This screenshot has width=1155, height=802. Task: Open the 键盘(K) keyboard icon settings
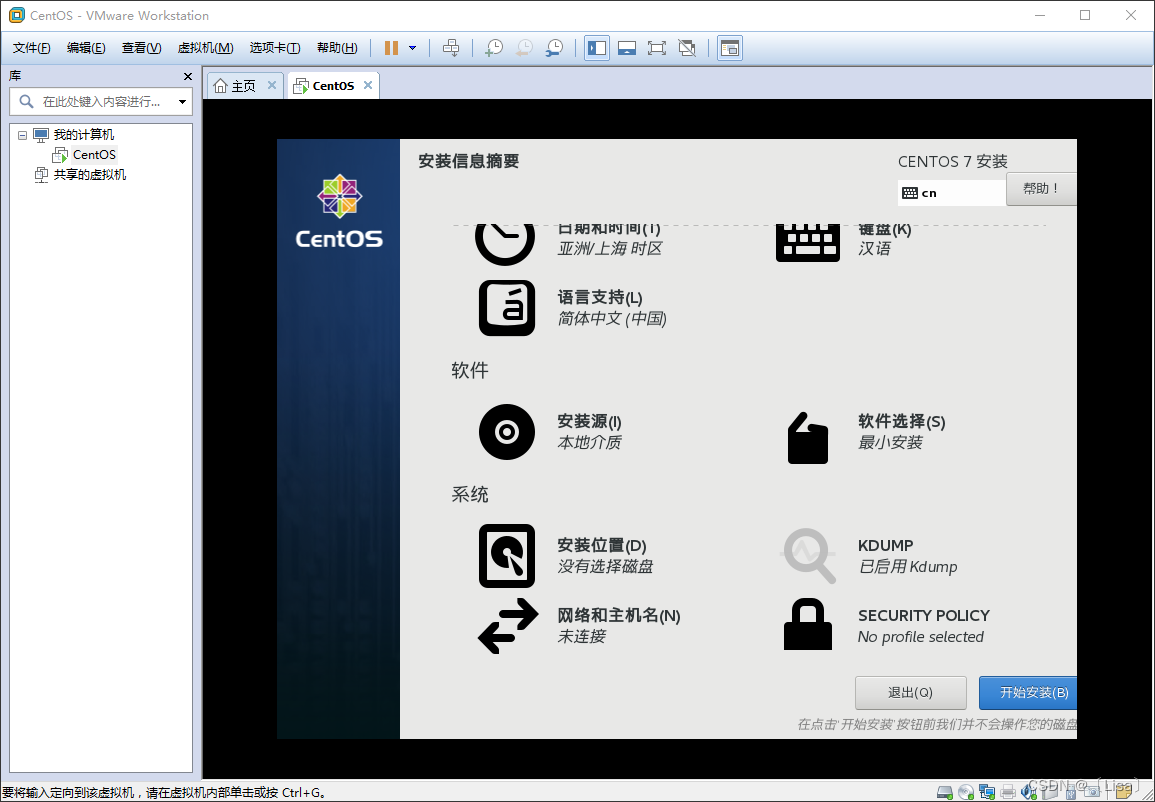click(x=808, y=241)
